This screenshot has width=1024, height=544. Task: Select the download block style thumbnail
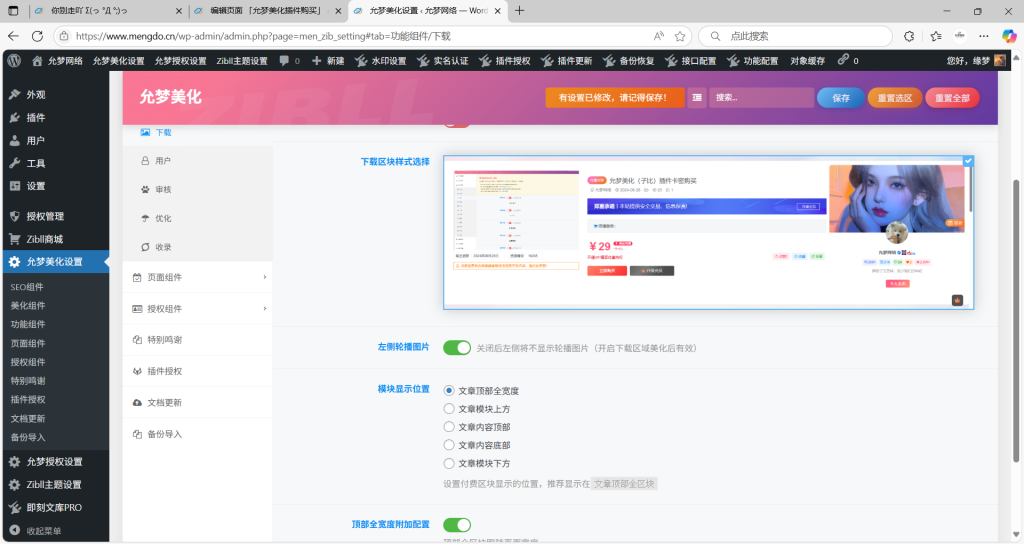(709, 232)
